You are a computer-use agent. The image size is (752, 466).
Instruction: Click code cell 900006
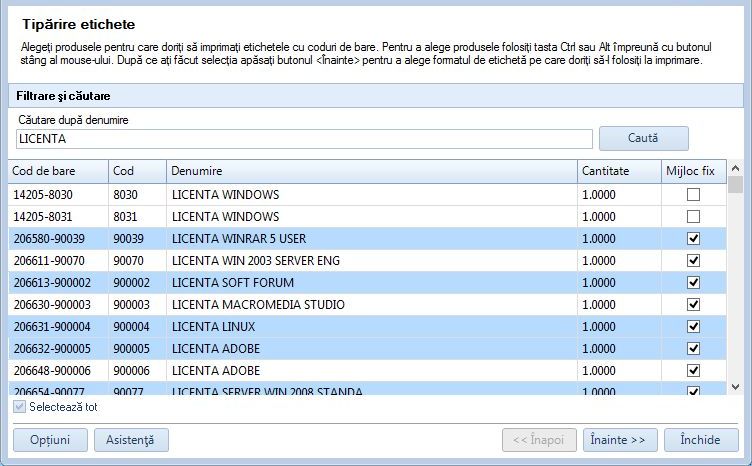138,371
